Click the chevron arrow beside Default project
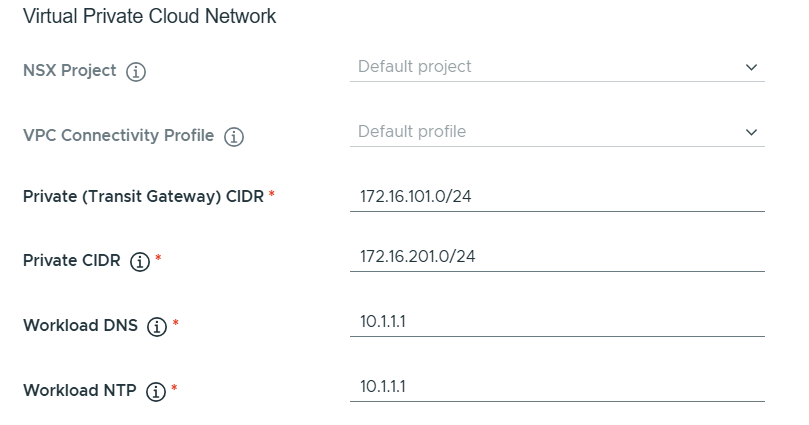 752,67
